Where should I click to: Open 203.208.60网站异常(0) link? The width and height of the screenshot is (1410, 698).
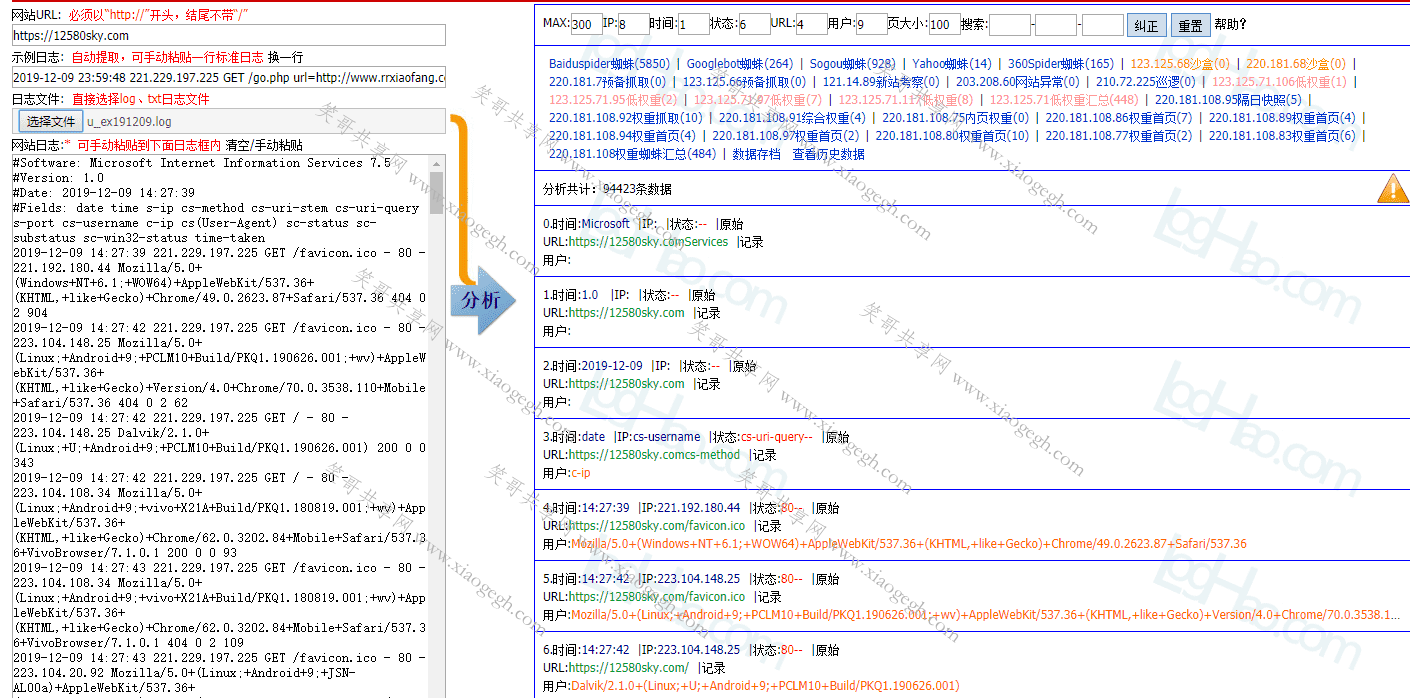click(1018, 81)
